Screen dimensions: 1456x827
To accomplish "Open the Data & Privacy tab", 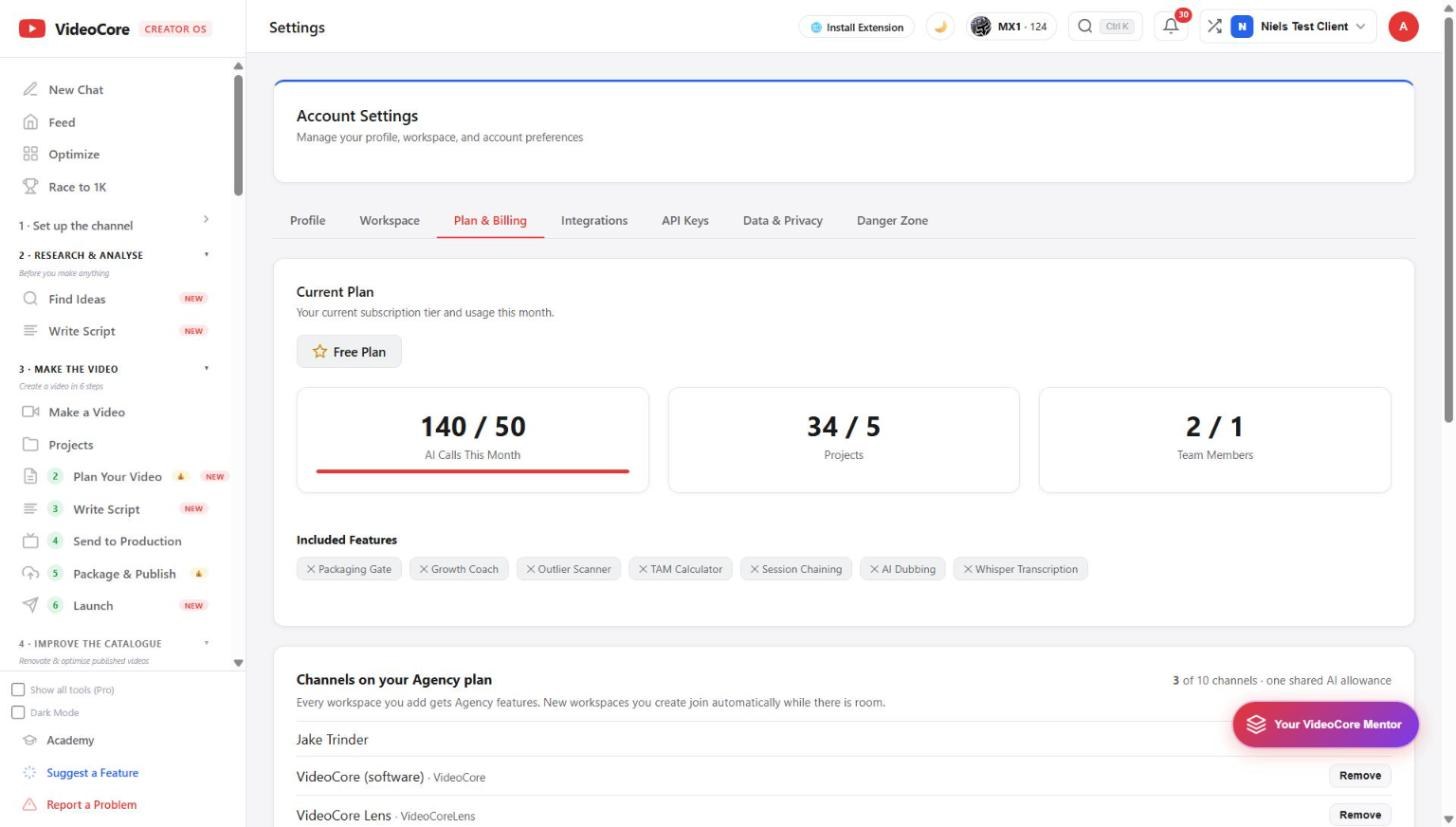I will click(x=783, y=220).
